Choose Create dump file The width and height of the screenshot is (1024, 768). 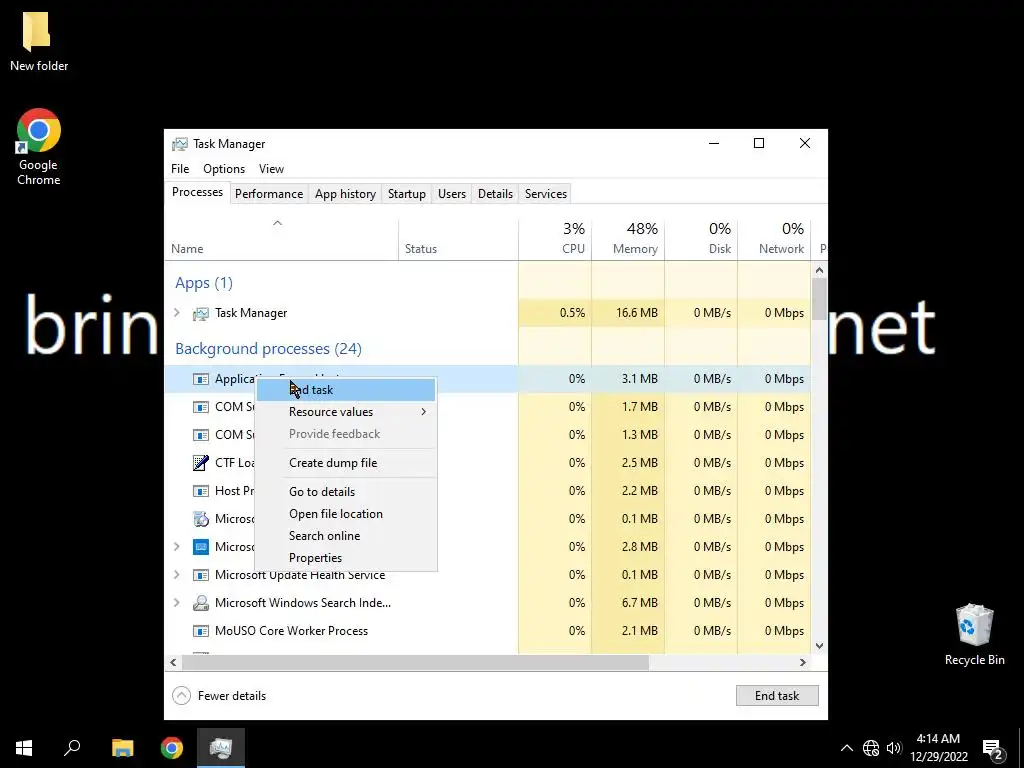[345, 462]
